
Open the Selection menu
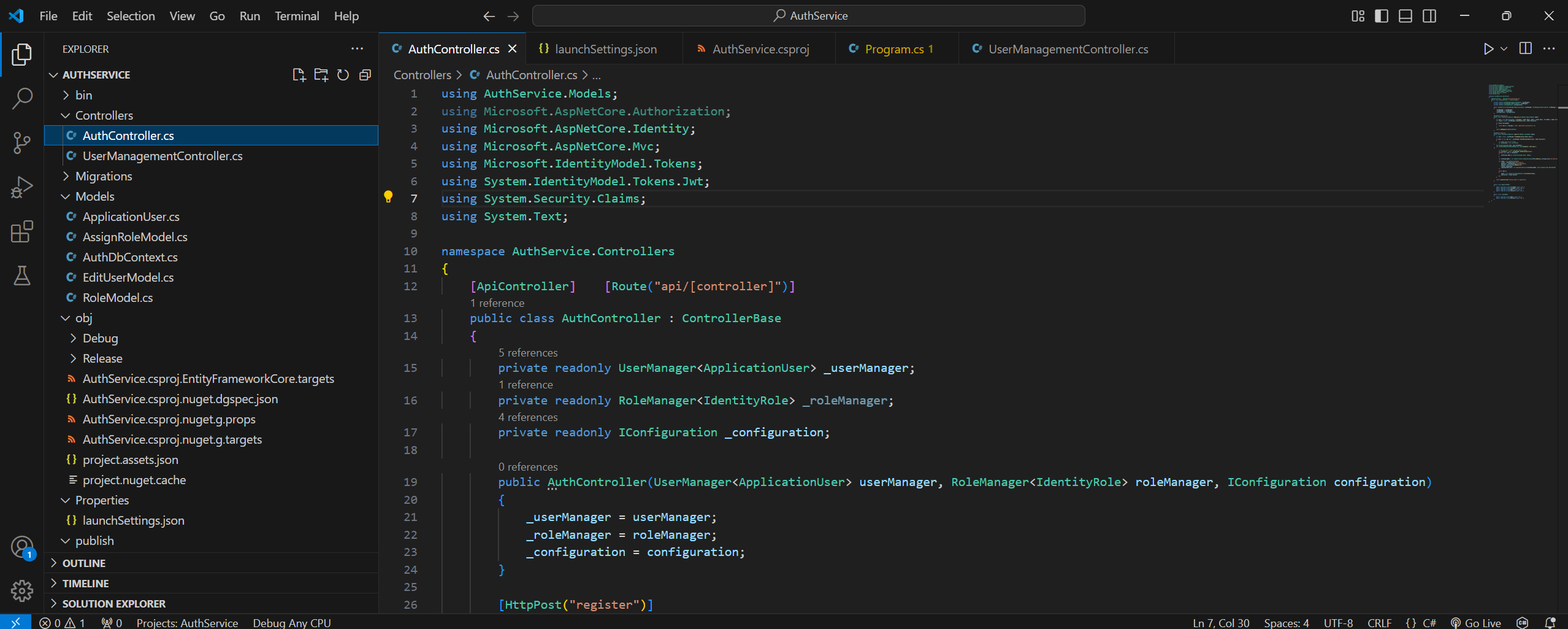click(131, 16)
